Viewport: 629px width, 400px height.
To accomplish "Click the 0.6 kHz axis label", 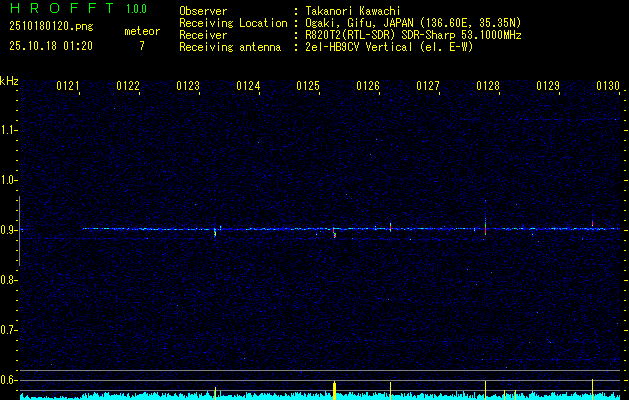I will 7,380.
